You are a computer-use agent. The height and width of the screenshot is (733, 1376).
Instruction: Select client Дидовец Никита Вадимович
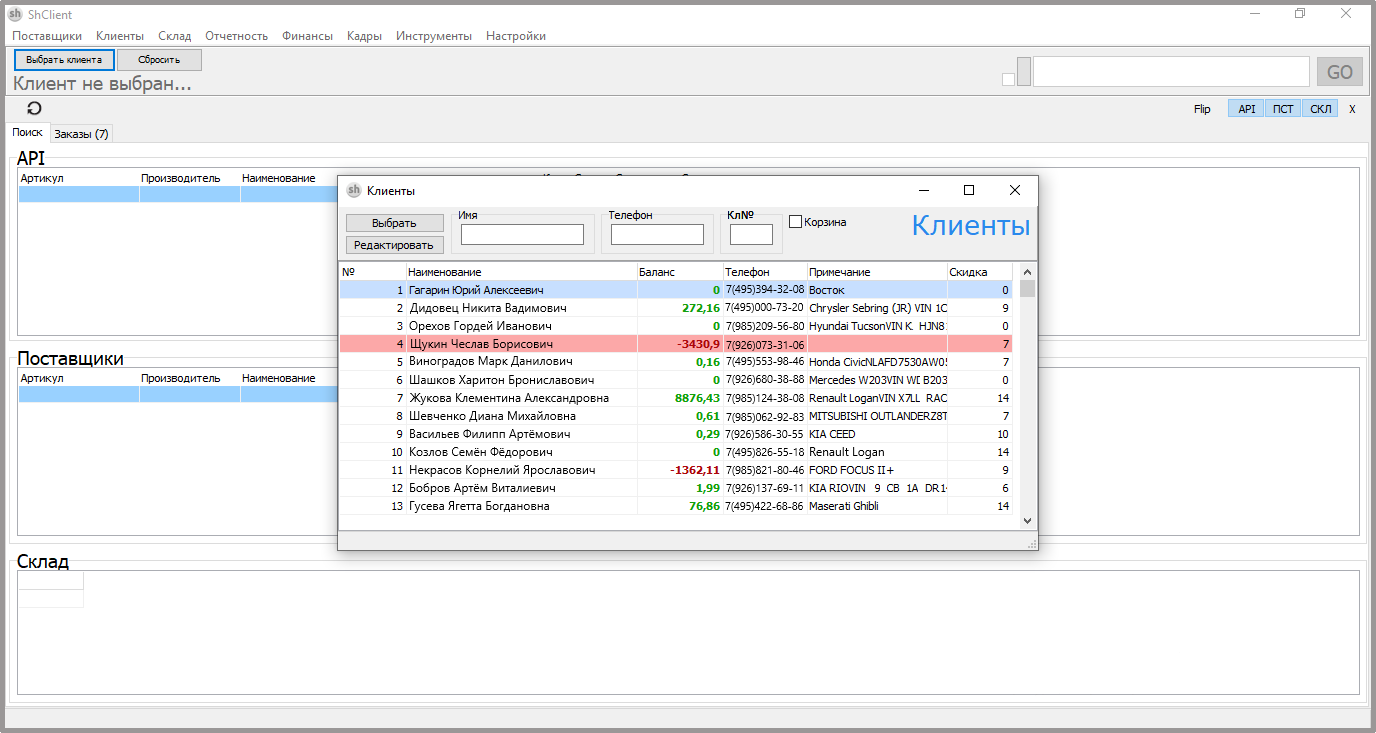click(676, 308)
